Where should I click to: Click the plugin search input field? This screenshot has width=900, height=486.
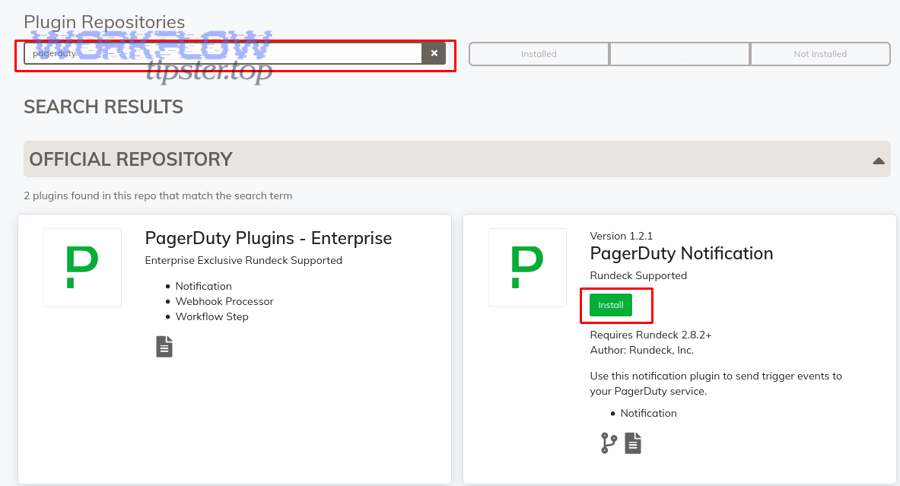point(223,53)
